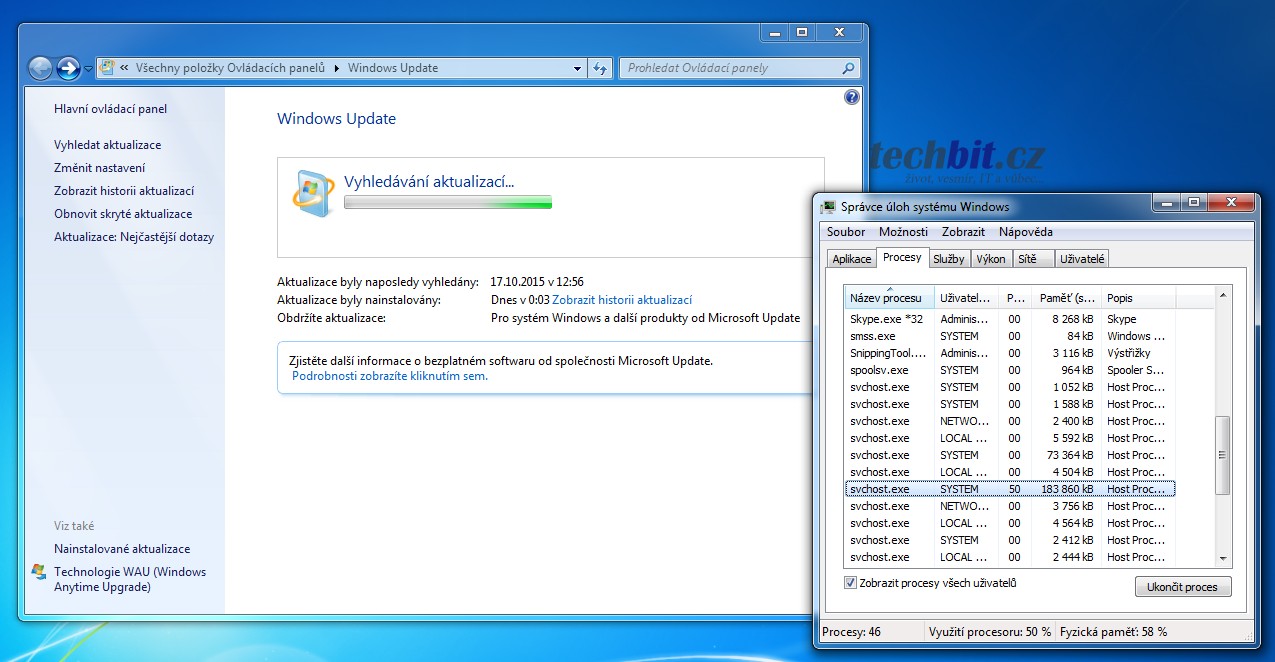Open Aktualizace: Nejčastější dotazy link

click(x=134, y=237)
